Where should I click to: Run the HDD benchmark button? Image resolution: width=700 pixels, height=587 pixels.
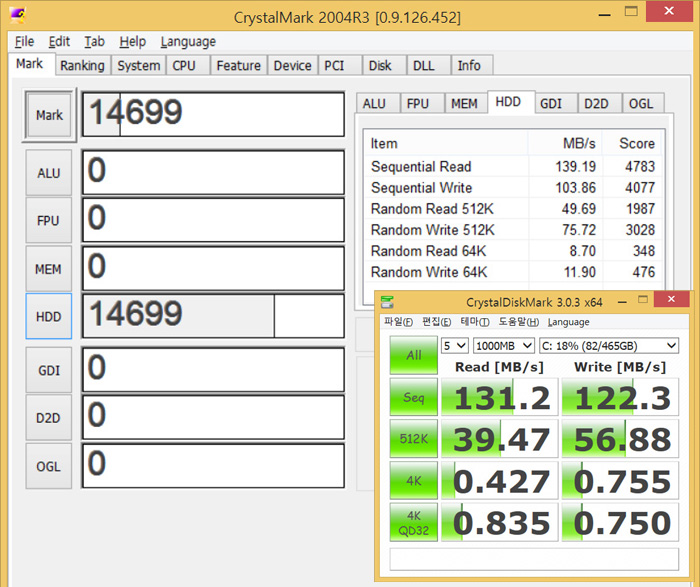(48, 317)
